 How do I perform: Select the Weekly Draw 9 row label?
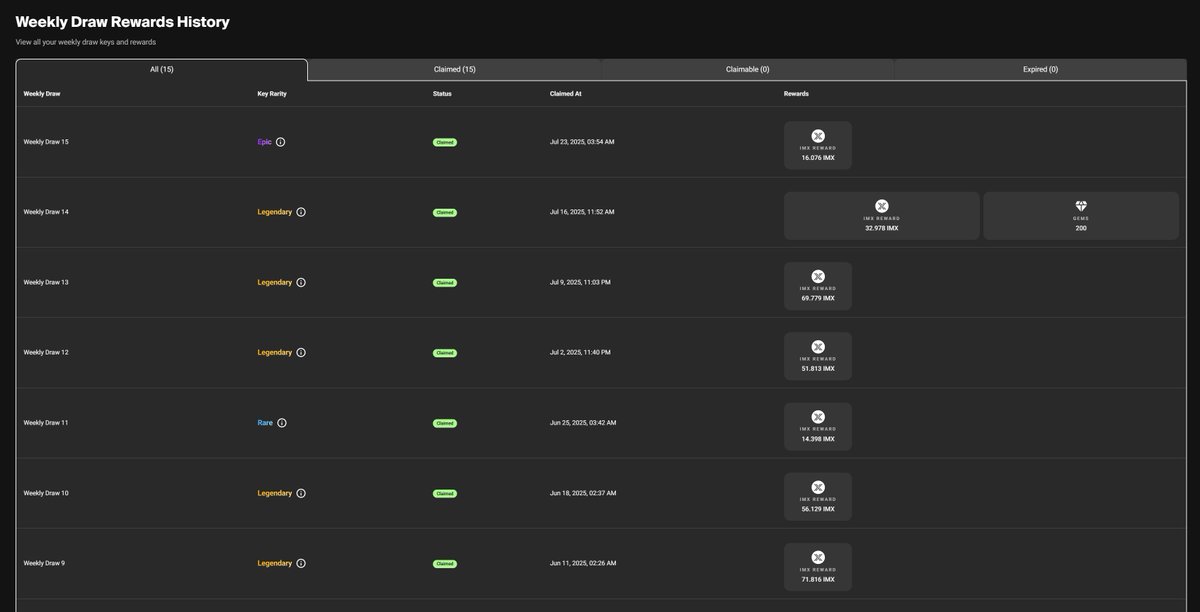point(44,563)
